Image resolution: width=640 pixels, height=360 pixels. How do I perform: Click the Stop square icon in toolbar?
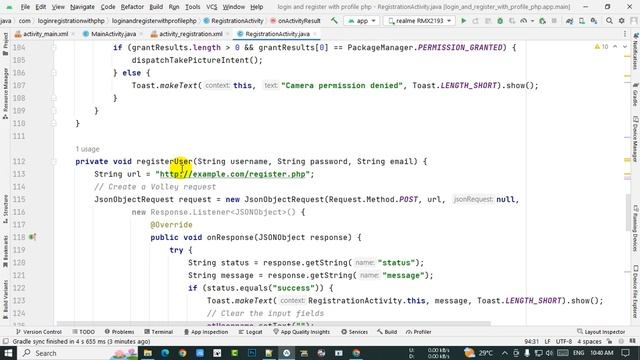[x=554, y=20]
